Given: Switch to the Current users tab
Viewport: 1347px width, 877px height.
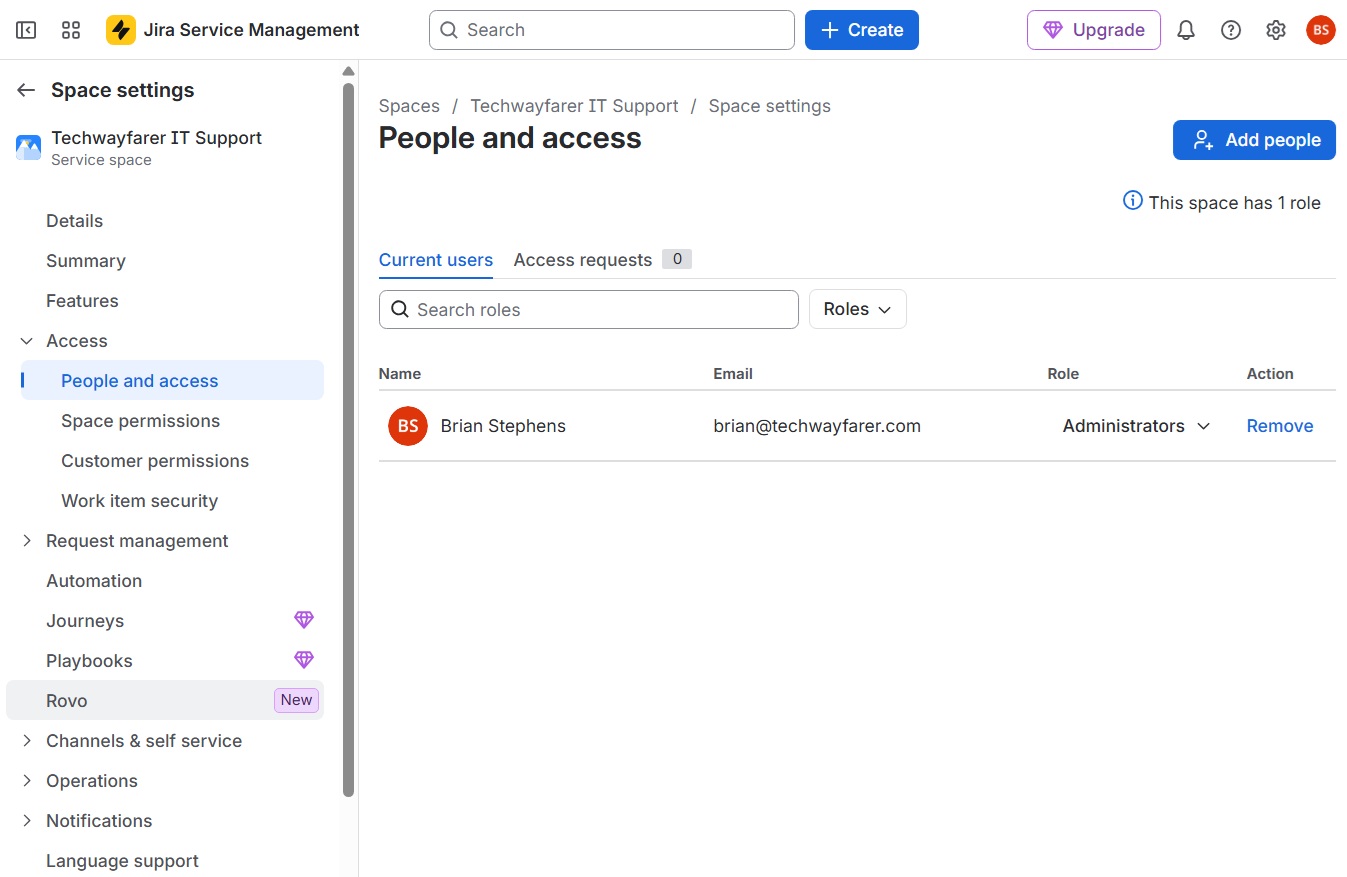Looking at the screenshot, I should [436, 260].
